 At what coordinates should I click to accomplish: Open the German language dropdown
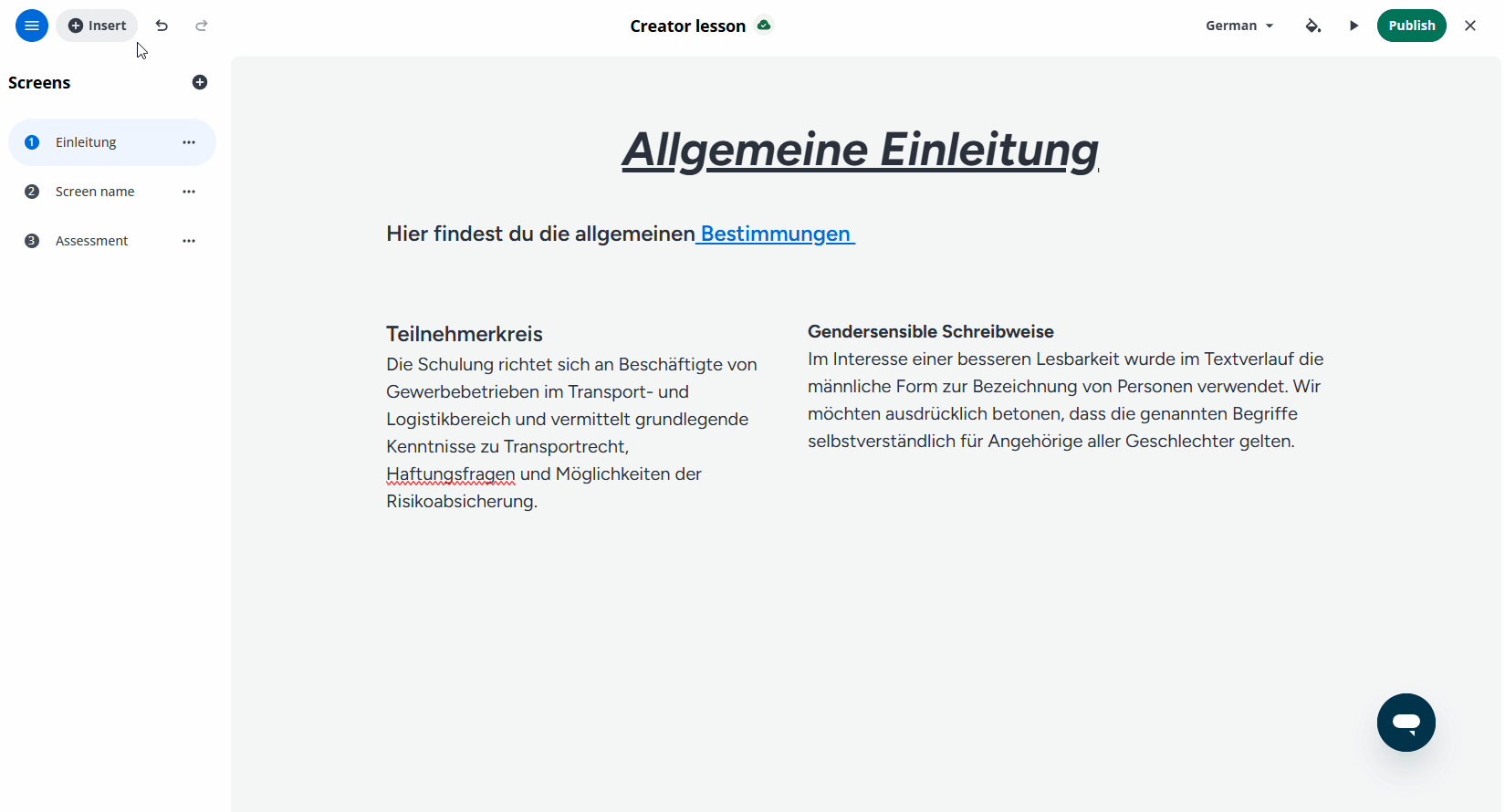click(1239, 26)
